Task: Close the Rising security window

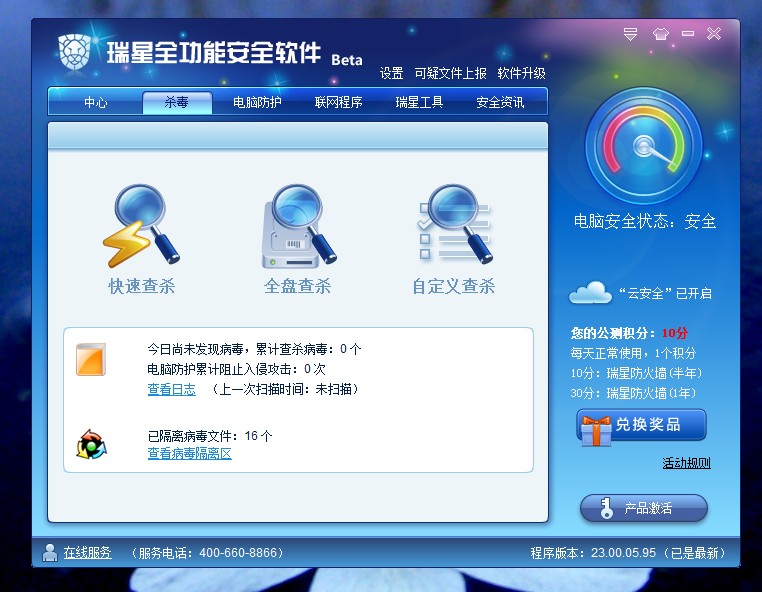Action: click(714, 34)
